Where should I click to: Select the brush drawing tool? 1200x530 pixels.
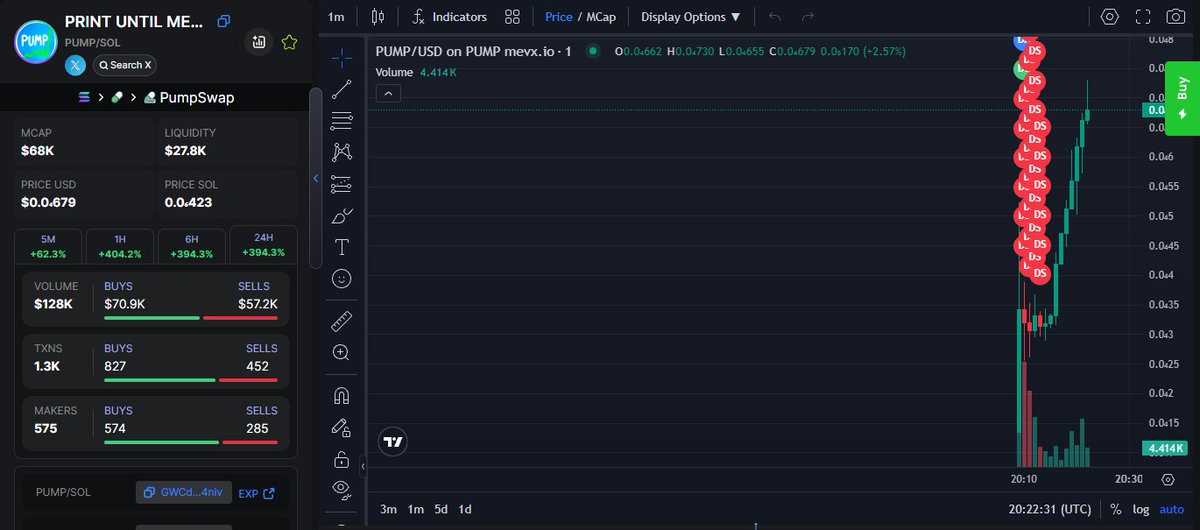(x=342, y=216)
